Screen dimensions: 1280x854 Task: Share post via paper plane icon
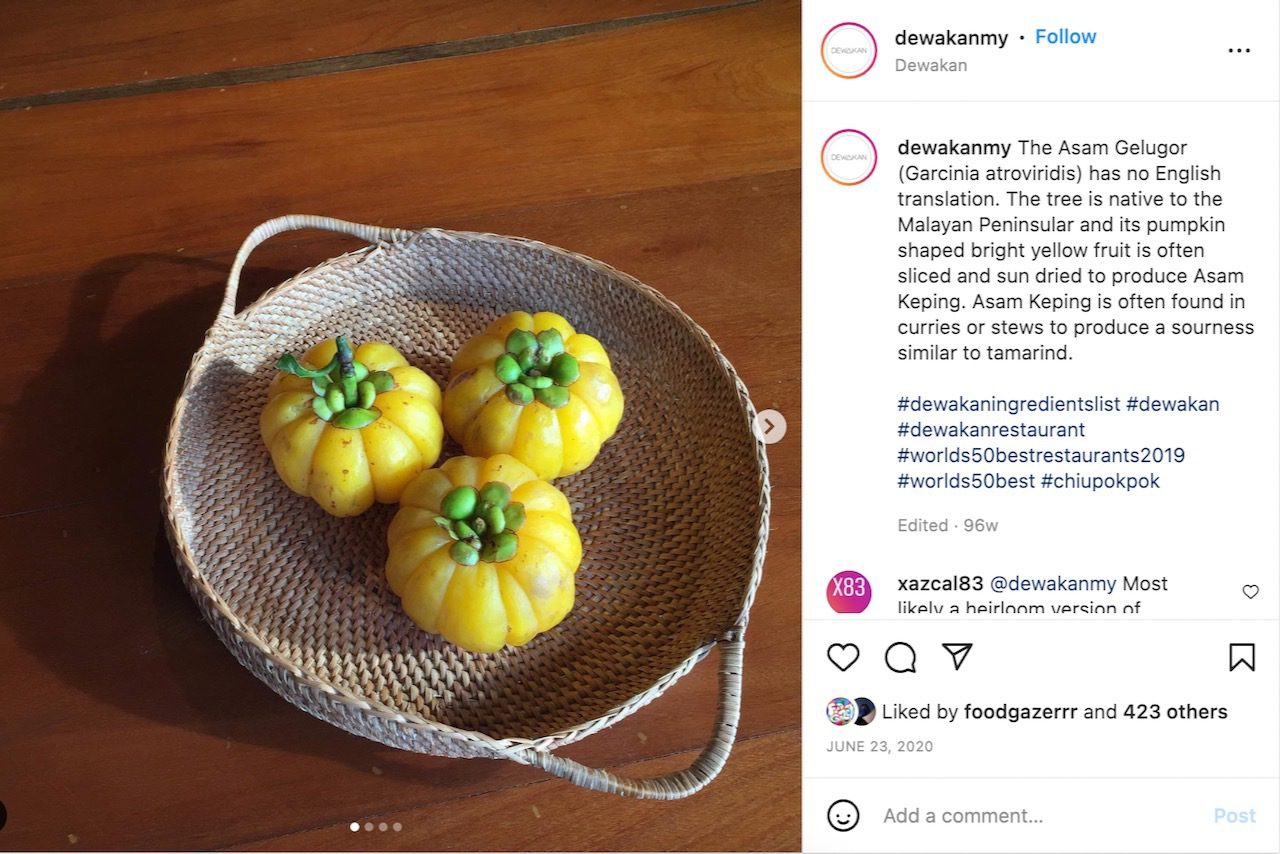pyautogui.click(x=957, y=656)
